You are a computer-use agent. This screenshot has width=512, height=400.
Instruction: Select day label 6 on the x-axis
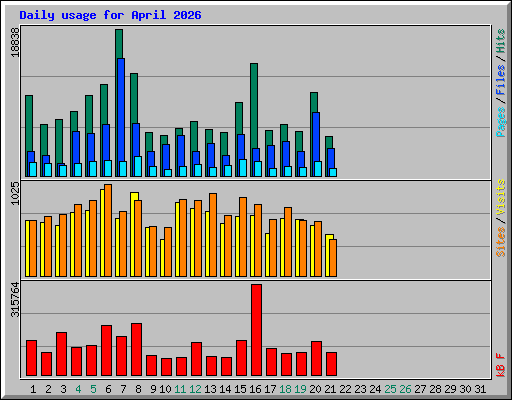(108, 389)
